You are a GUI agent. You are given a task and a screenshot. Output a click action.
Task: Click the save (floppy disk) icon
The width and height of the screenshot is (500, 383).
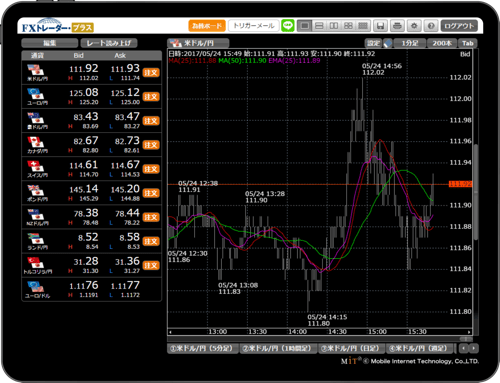click(x=380, y=26)
